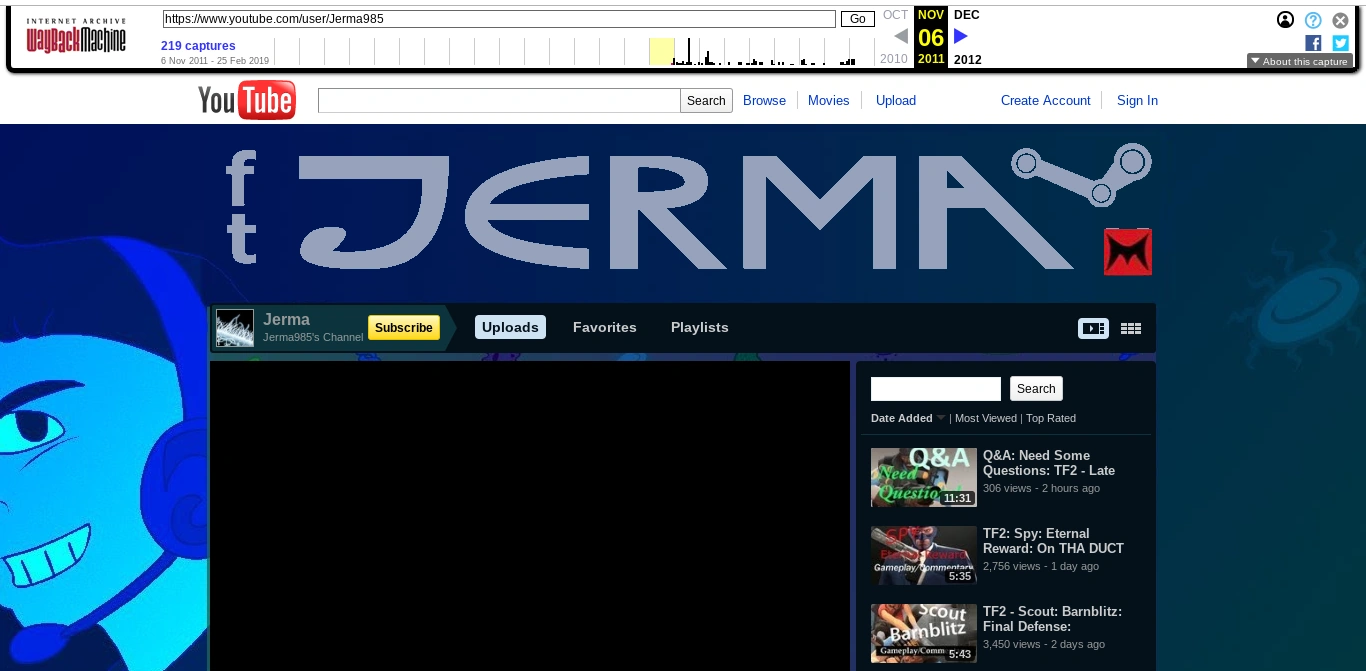The height and width of the screenshot is (672, 1366).
Task: Open Browse in YouTube header
Action: pyautogui.click(x=764, y=100)
